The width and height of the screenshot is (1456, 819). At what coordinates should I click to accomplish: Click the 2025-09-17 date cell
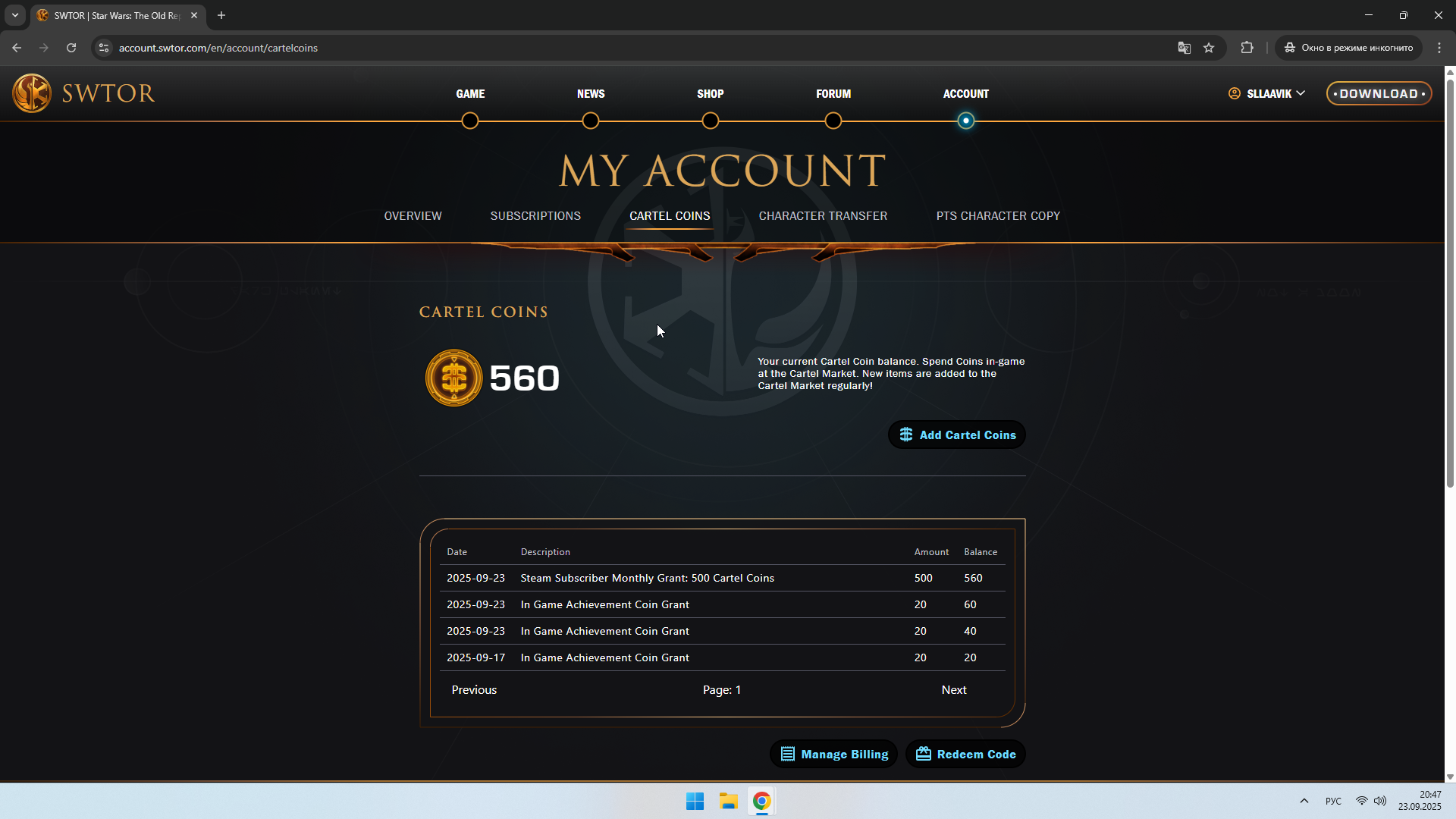click(475, 657)
